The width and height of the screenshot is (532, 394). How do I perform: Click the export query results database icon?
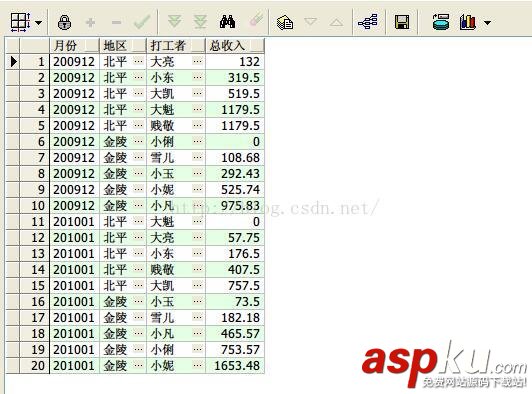[x=441, y=22]
